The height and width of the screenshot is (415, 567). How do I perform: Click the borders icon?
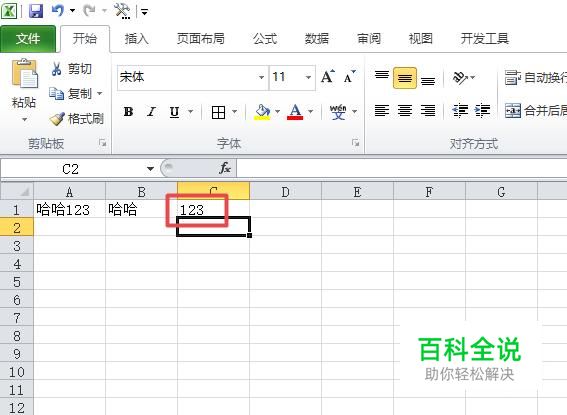click(218, 112)
